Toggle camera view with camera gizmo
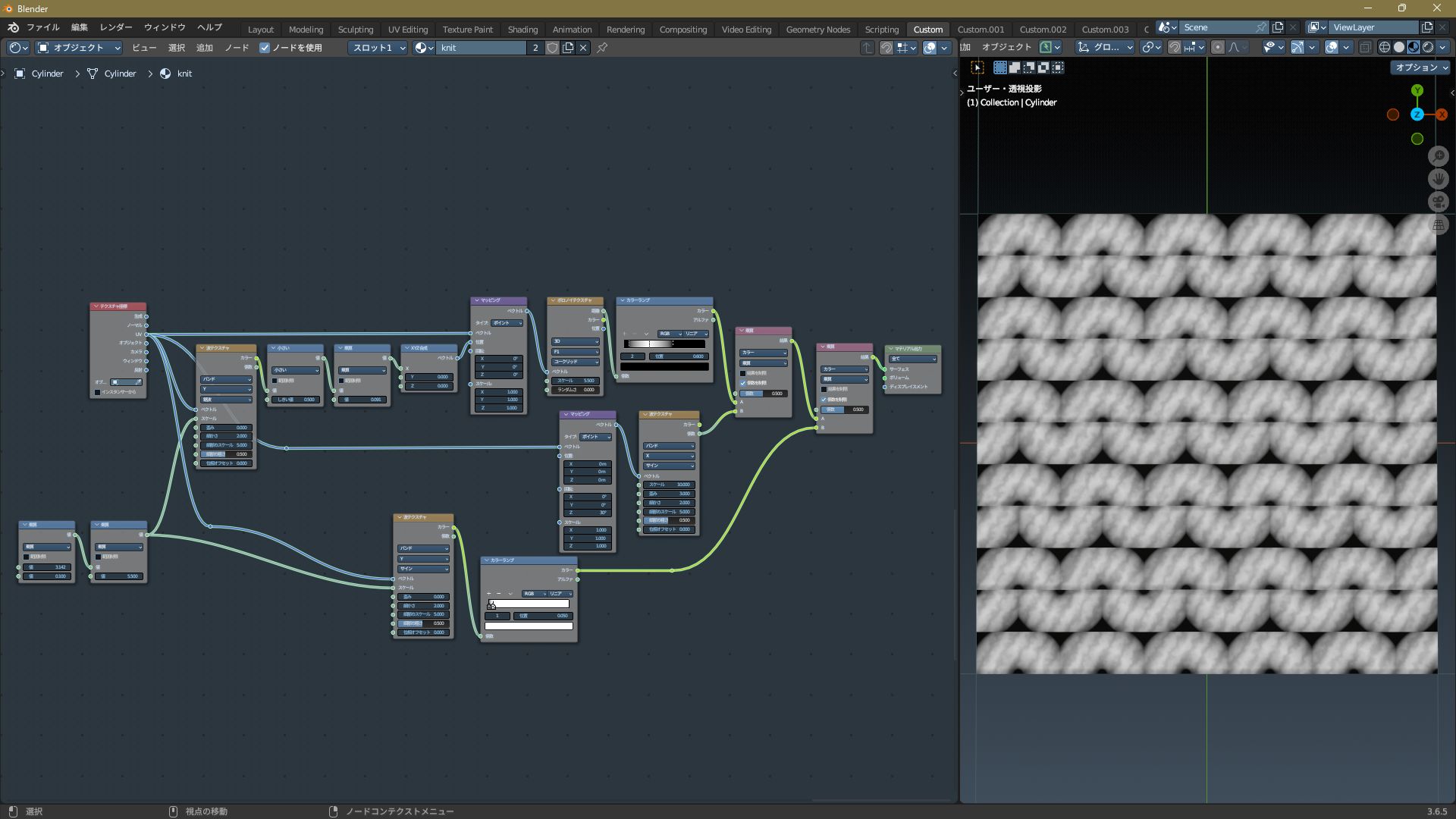Image resolution: width=1456 pixels, height=819 pixels. point(1439,202)
